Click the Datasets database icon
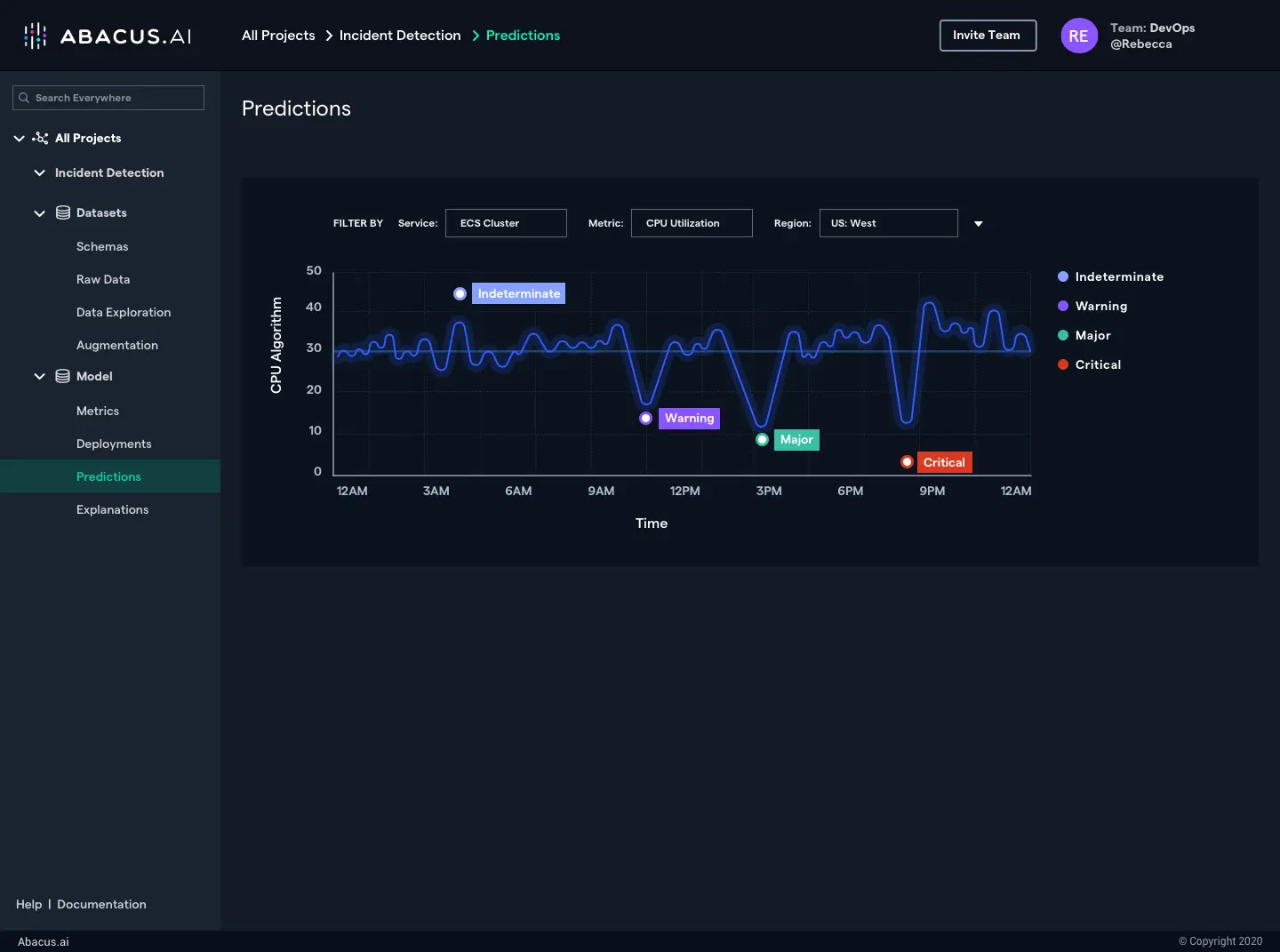Image resolution: width=1280 pixels, height=952 pixels. point(63,212)
